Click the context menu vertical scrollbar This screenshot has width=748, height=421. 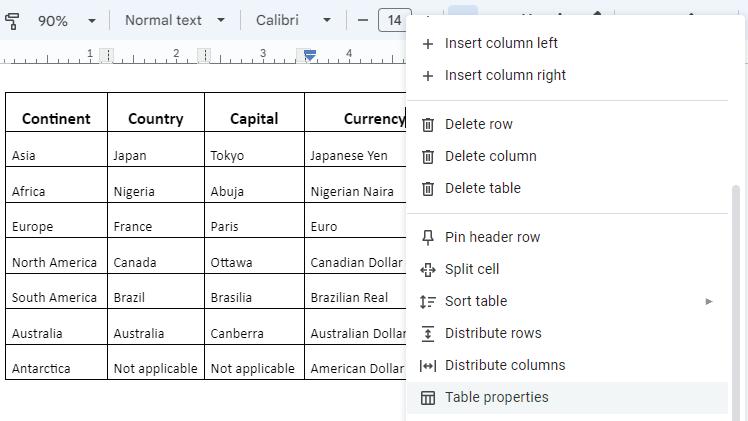[738, 300]
